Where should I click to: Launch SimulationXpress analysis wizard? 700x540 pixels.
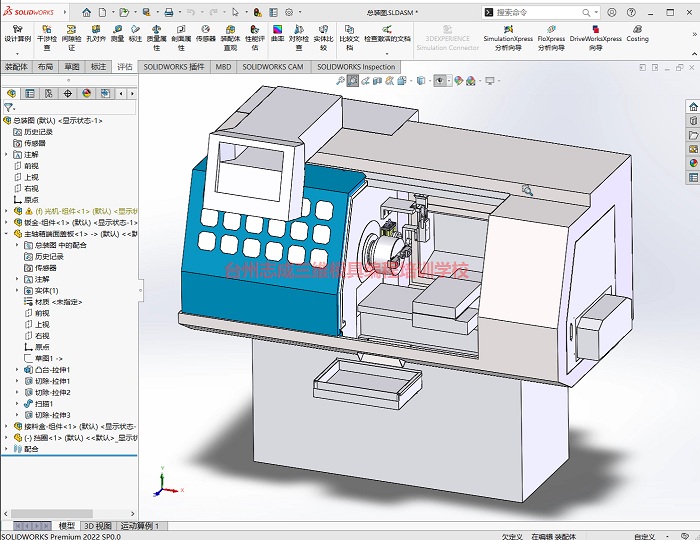pos(508,37)
